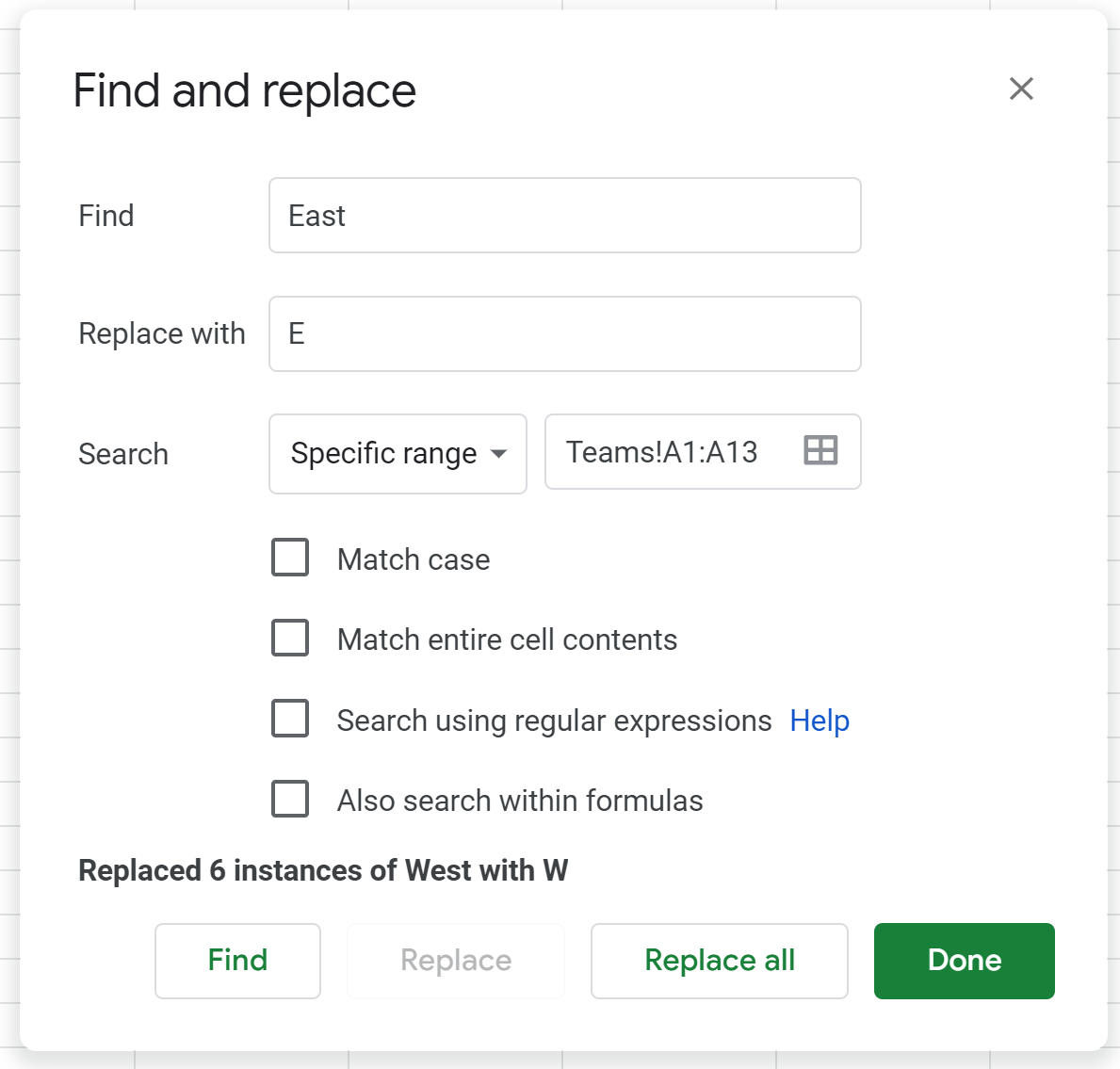Screen dimensions: 1120x1069
Task: Edit the Find text field containing East
Action: pyautogui.click(x=564, y=215)
